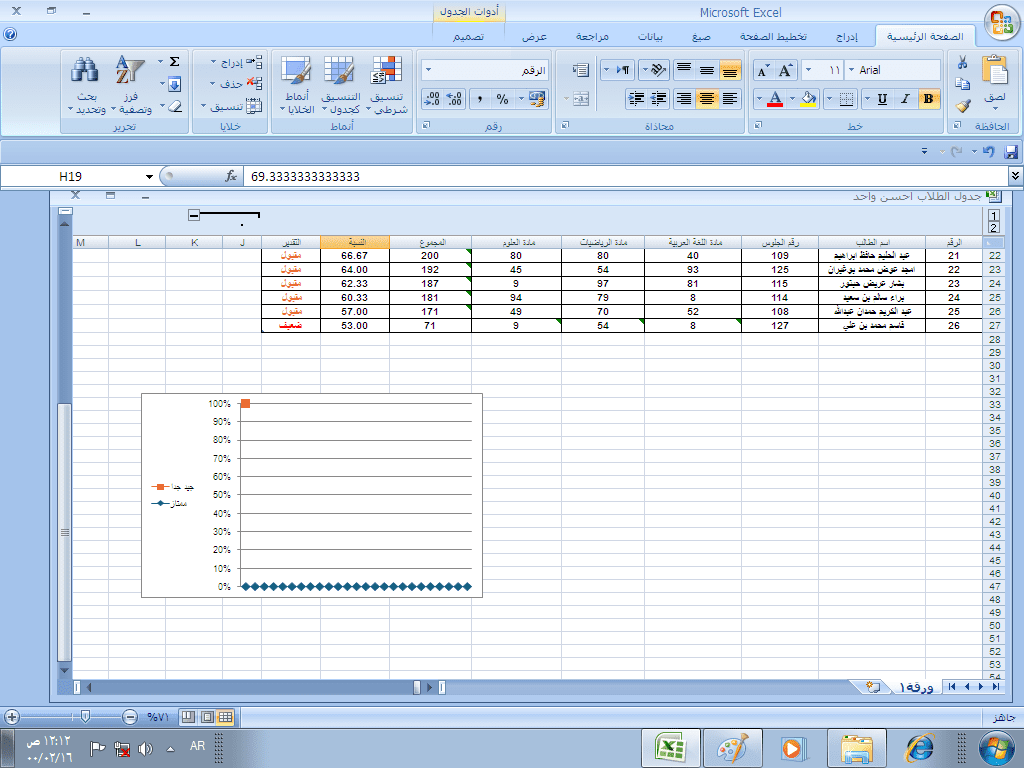Click the Format Painter brush icon
This screenshot has width=1024, height=768.
[x=963, y=105]
